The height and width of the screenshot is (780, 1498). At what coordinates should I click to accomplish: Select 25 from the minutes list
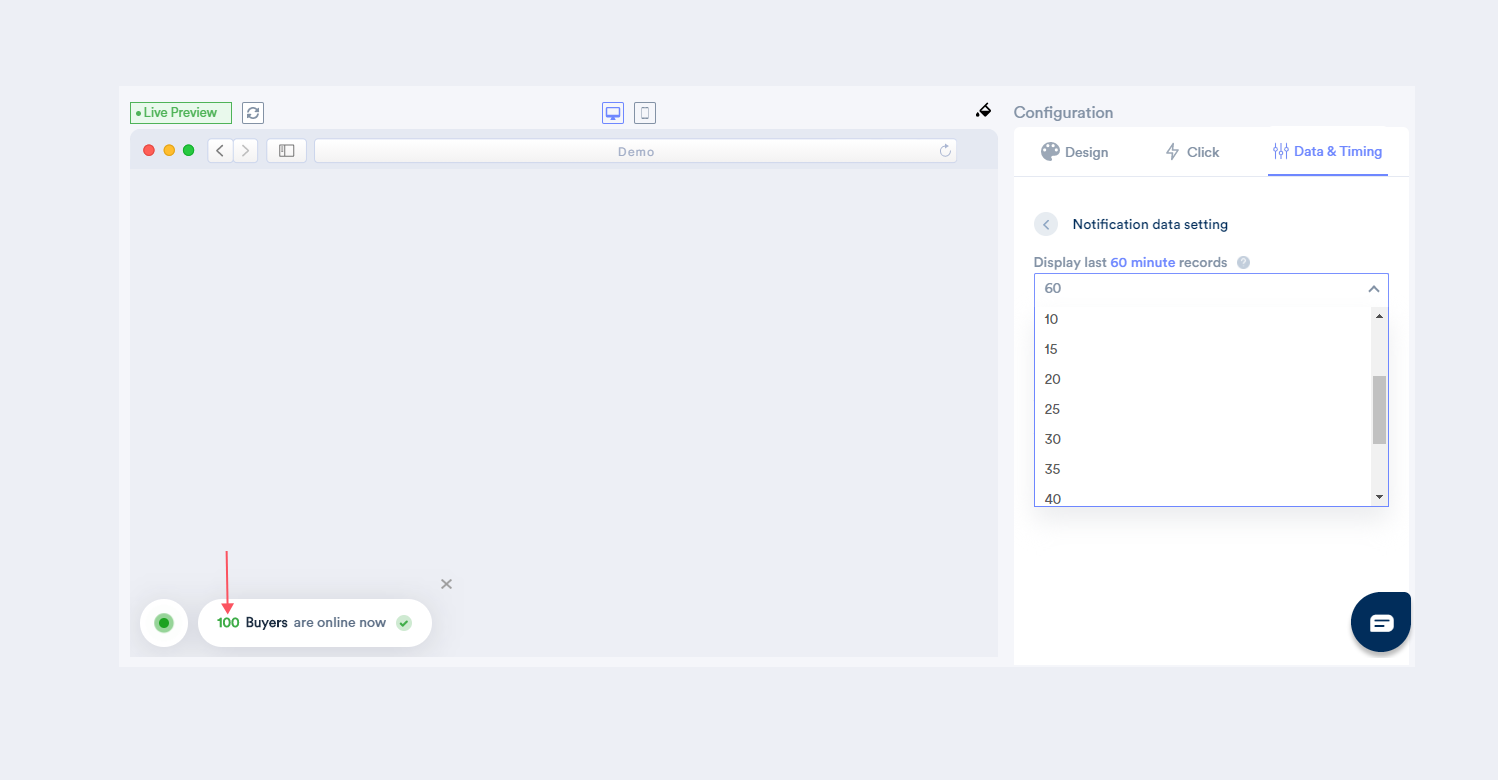(x=1204, y=409)
